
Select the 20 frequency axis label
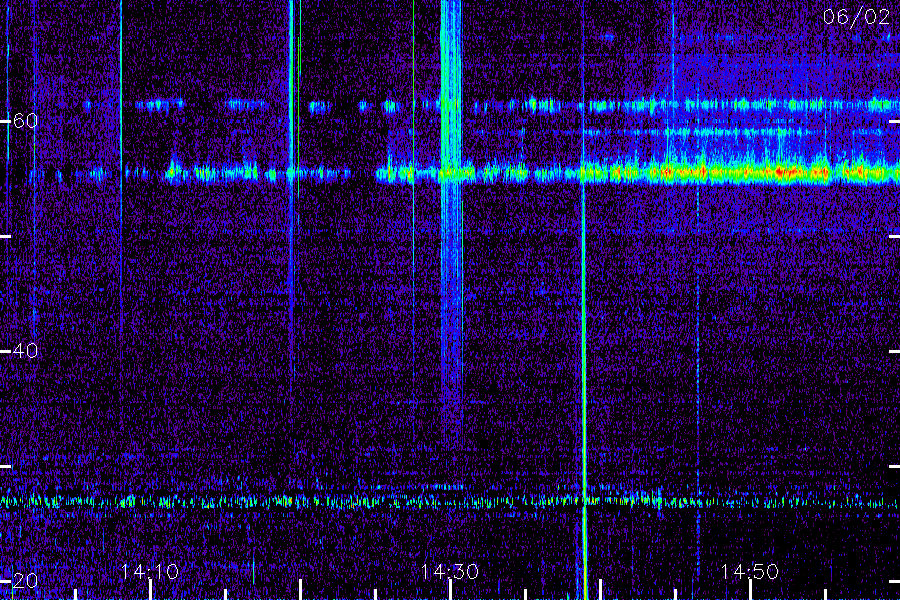click(x=25, y=580)
